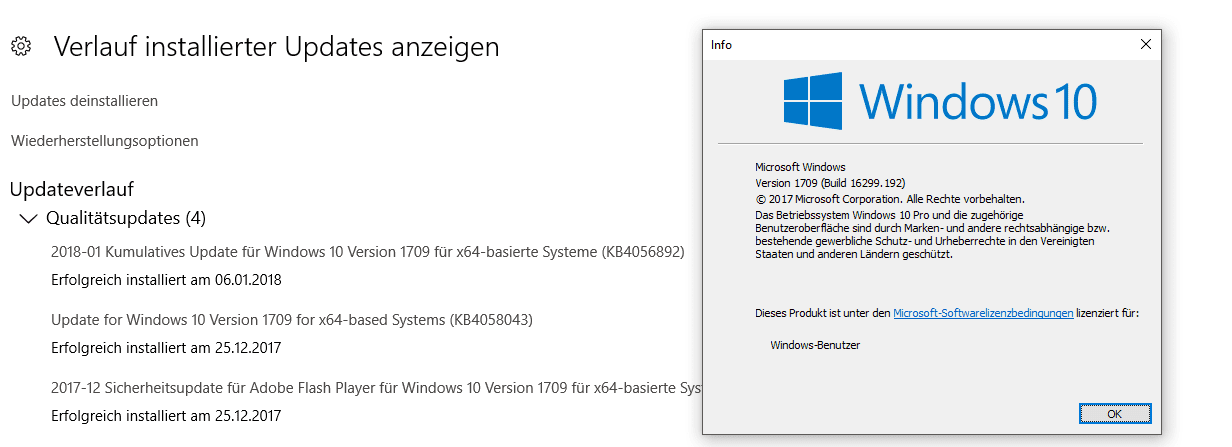Open the Microsoft-Softwarelizenzbedingungen link
The image size is (1232, 447).
983,313
